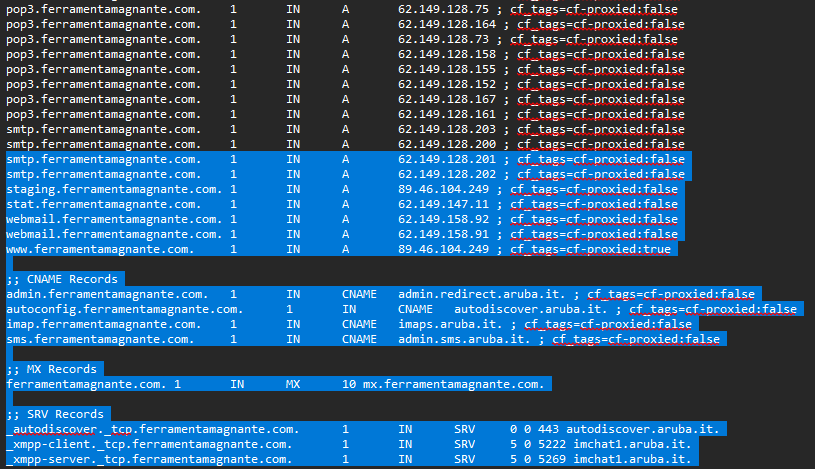Click the hostname admin.ferramentamagnante.com.

(107, 294)
